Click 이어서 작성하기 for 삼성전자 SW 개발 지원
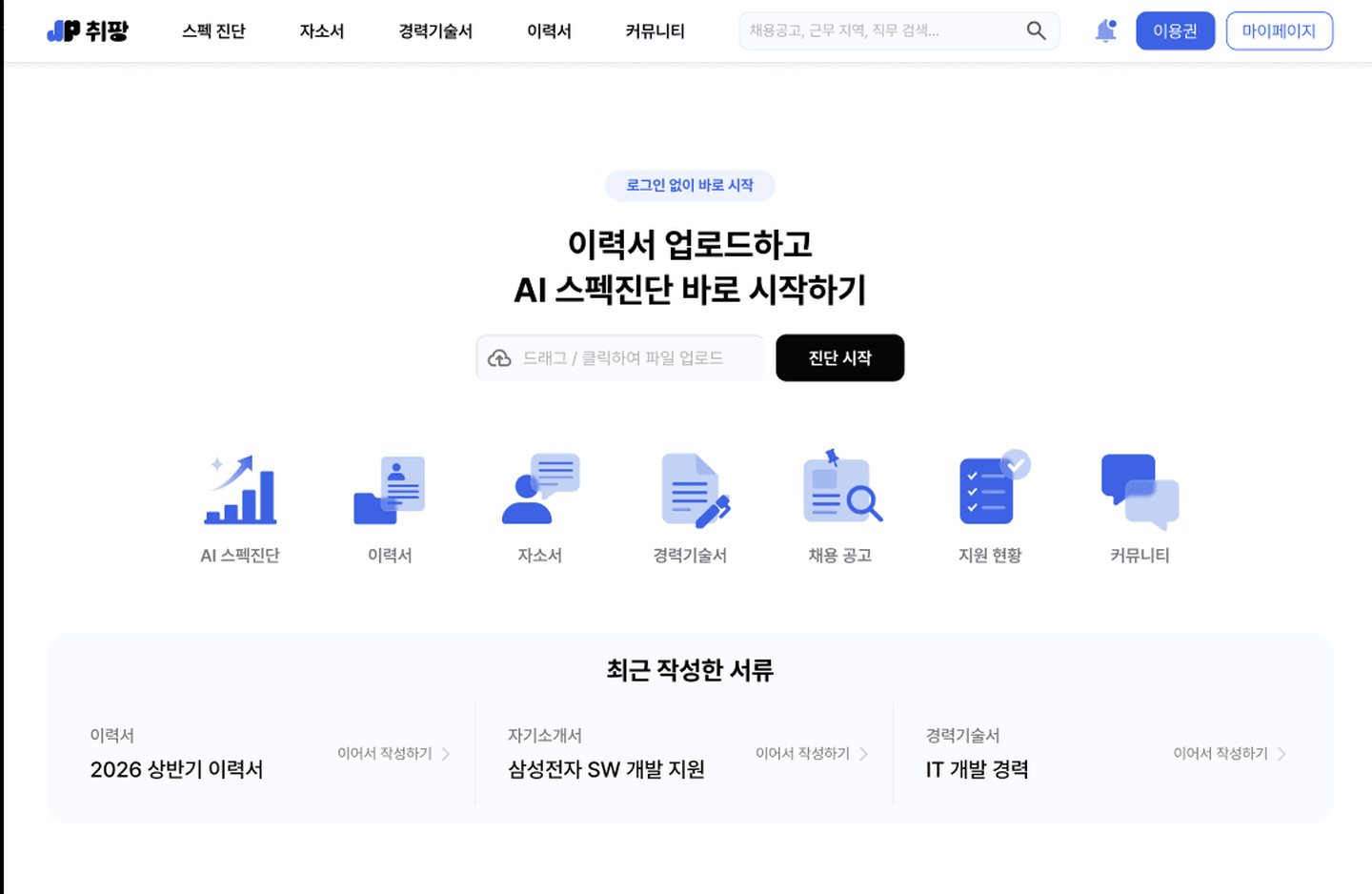This screenshot has height=894, width=1372. pyautogui.click(x=812, y=753)
